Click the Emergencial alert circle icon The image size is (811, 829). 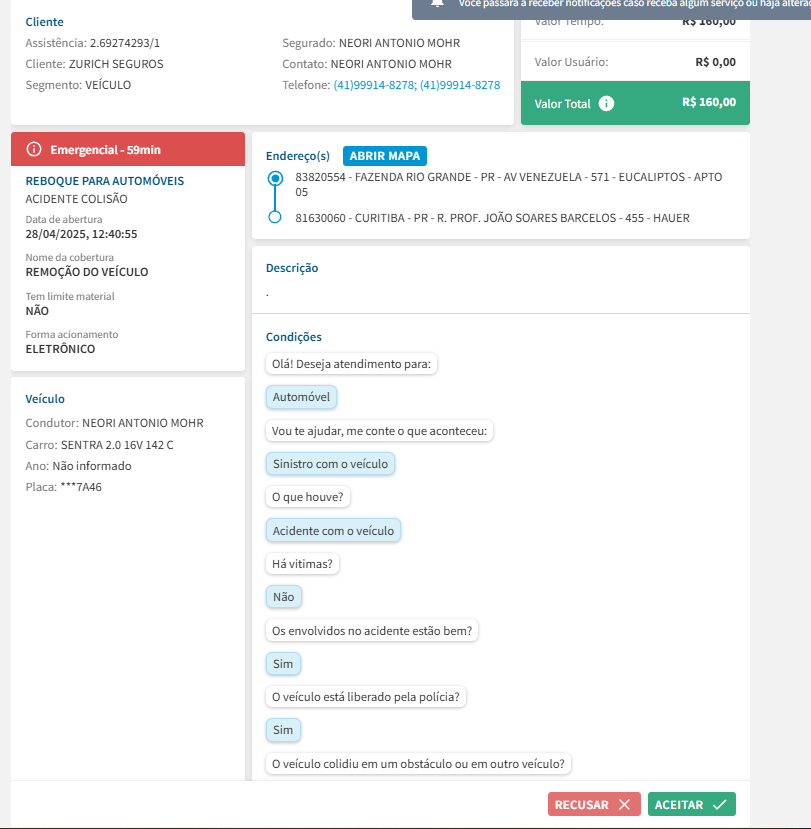34,150
